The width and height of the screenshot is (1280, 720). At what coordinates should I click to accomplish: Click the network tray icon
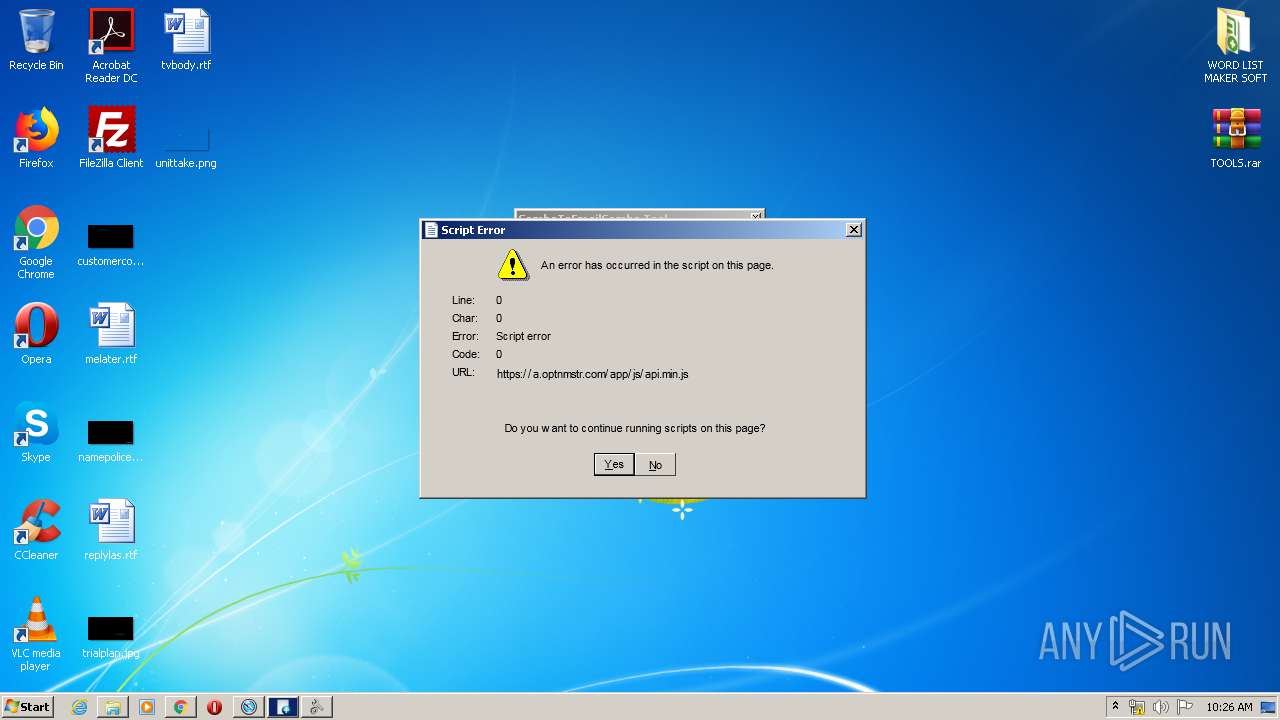(1137, 707)
